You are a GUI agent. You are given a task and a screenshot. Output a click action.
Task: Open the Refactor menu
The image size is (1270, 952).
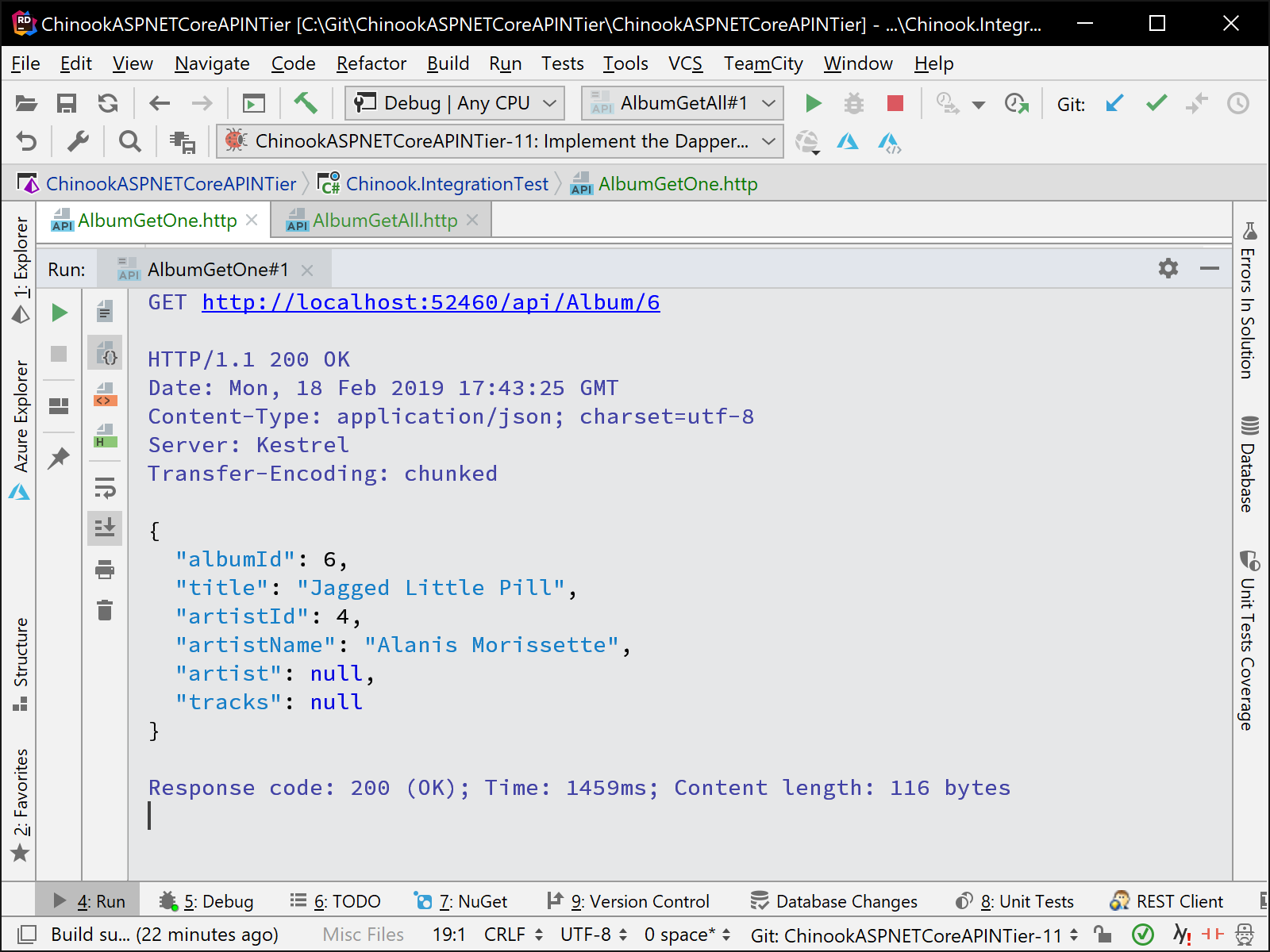(x=371, y=63)
